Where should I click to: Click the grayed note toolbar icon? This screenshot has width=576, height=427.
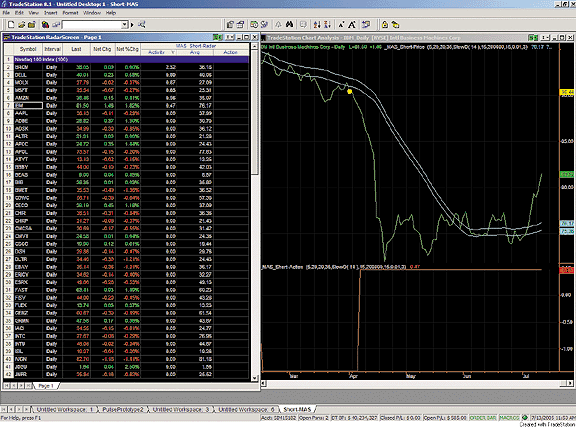pos(303,25)
